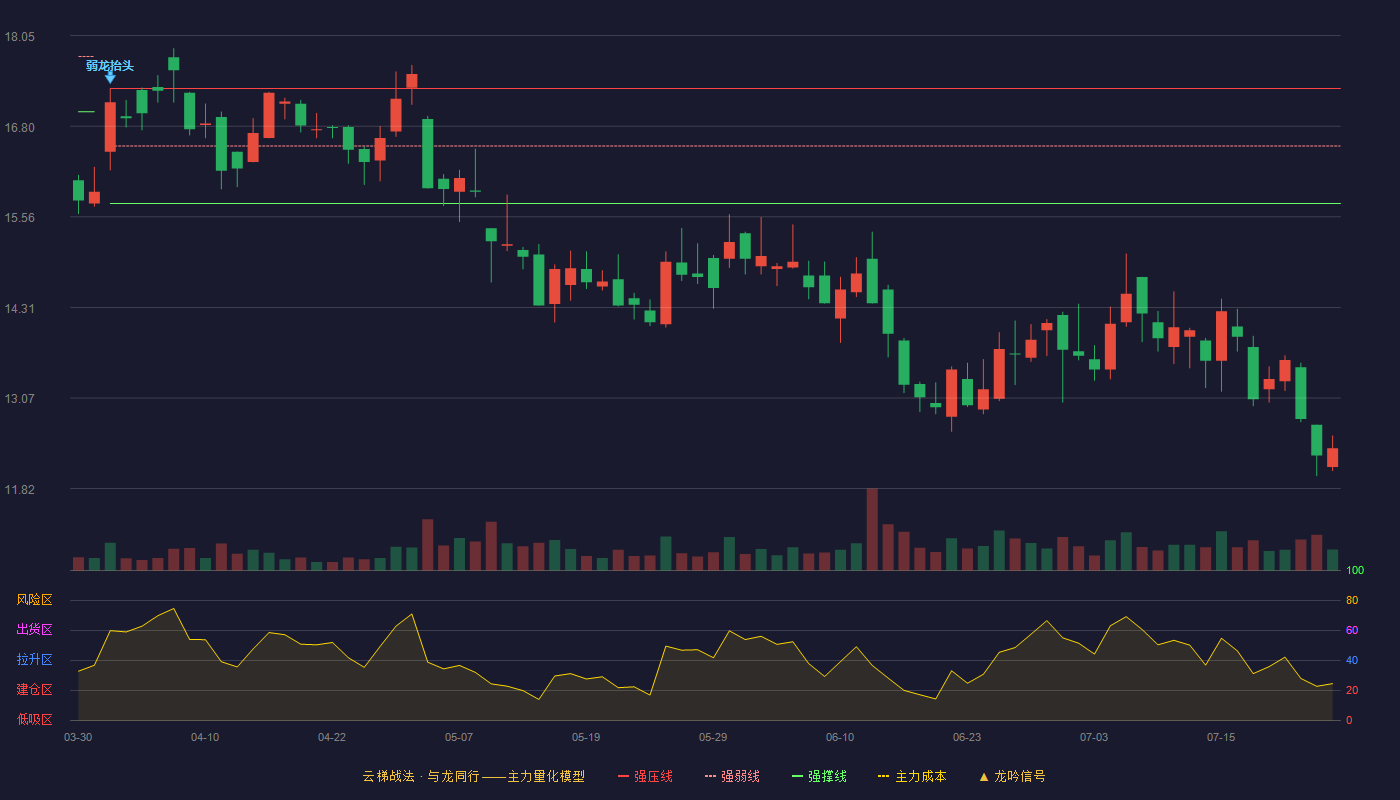Click the 13.07 price axis label
The image size is (1400, 800).
coord(20,399)
